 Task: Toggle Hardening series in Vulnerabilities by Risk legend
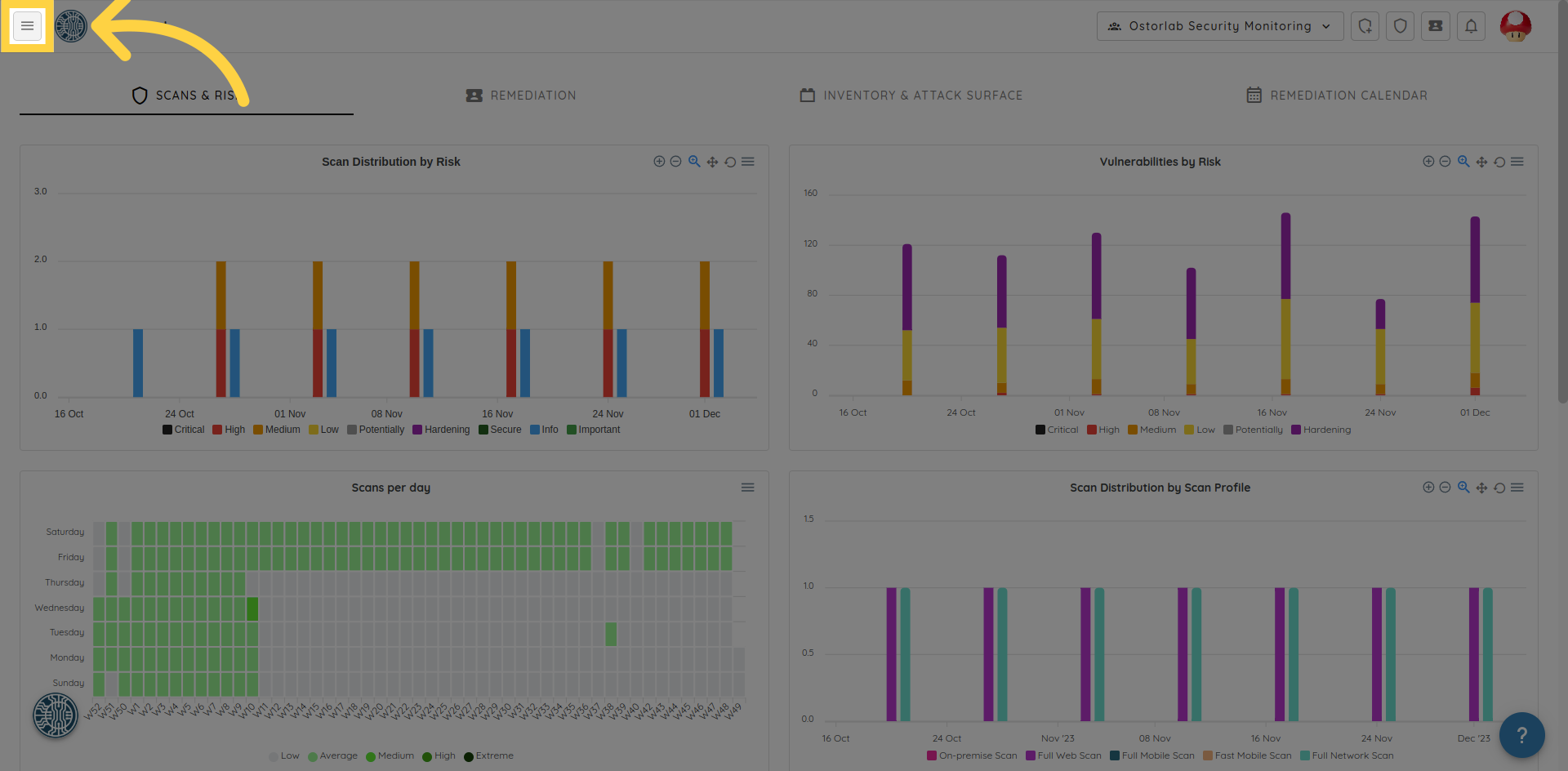click(1321, 430)
